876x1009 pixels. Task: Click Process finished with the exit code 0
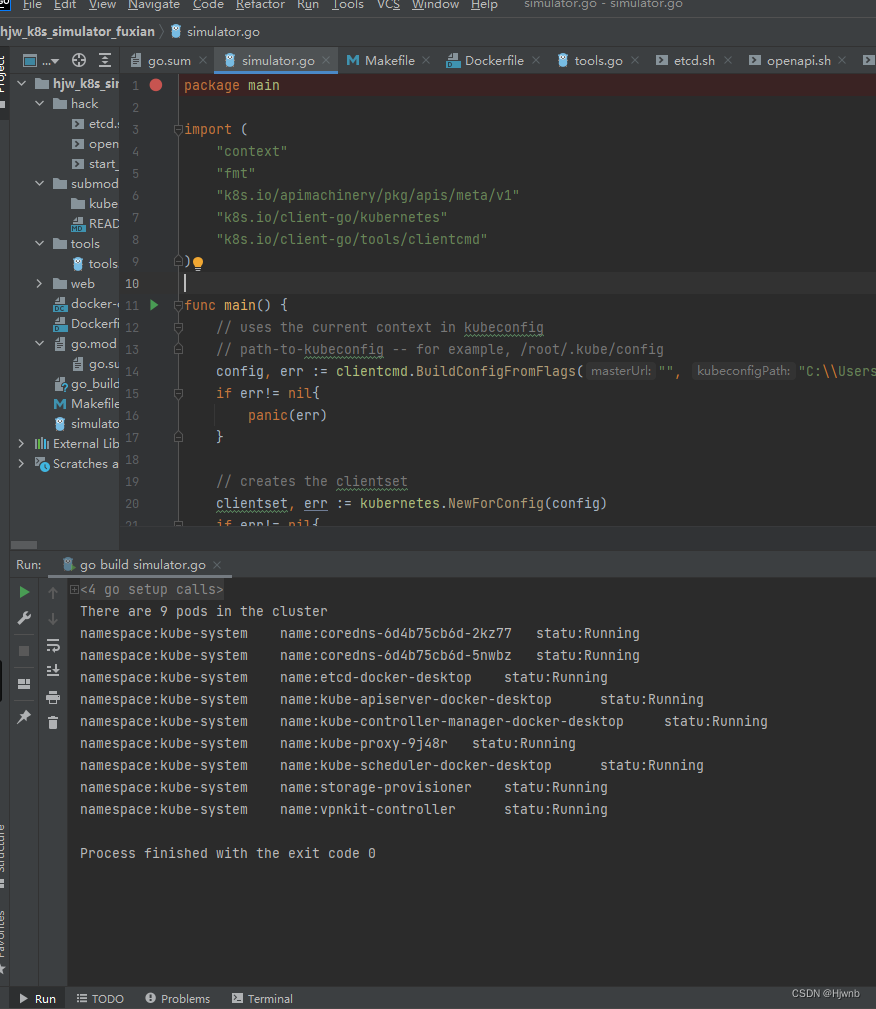(228, 853)
